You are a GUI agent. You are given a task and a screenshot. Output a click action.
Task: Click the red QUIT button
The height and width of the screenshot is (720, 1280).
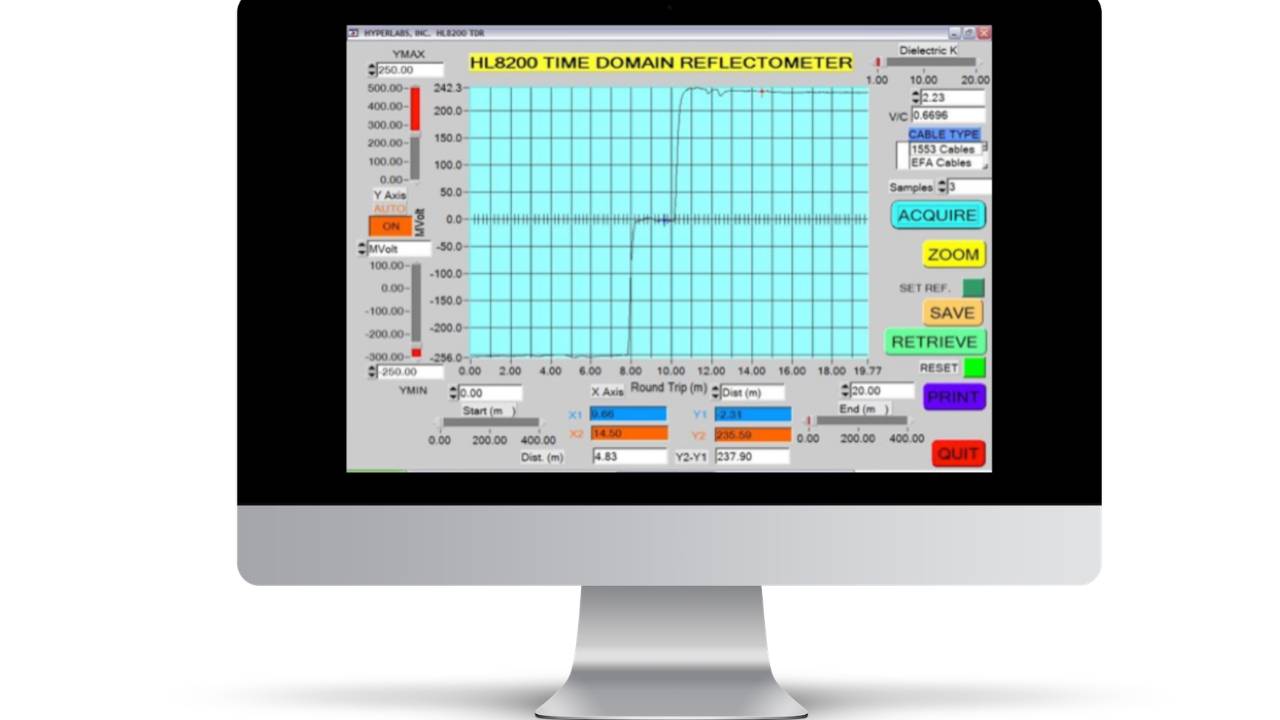[x=958, y=453]
